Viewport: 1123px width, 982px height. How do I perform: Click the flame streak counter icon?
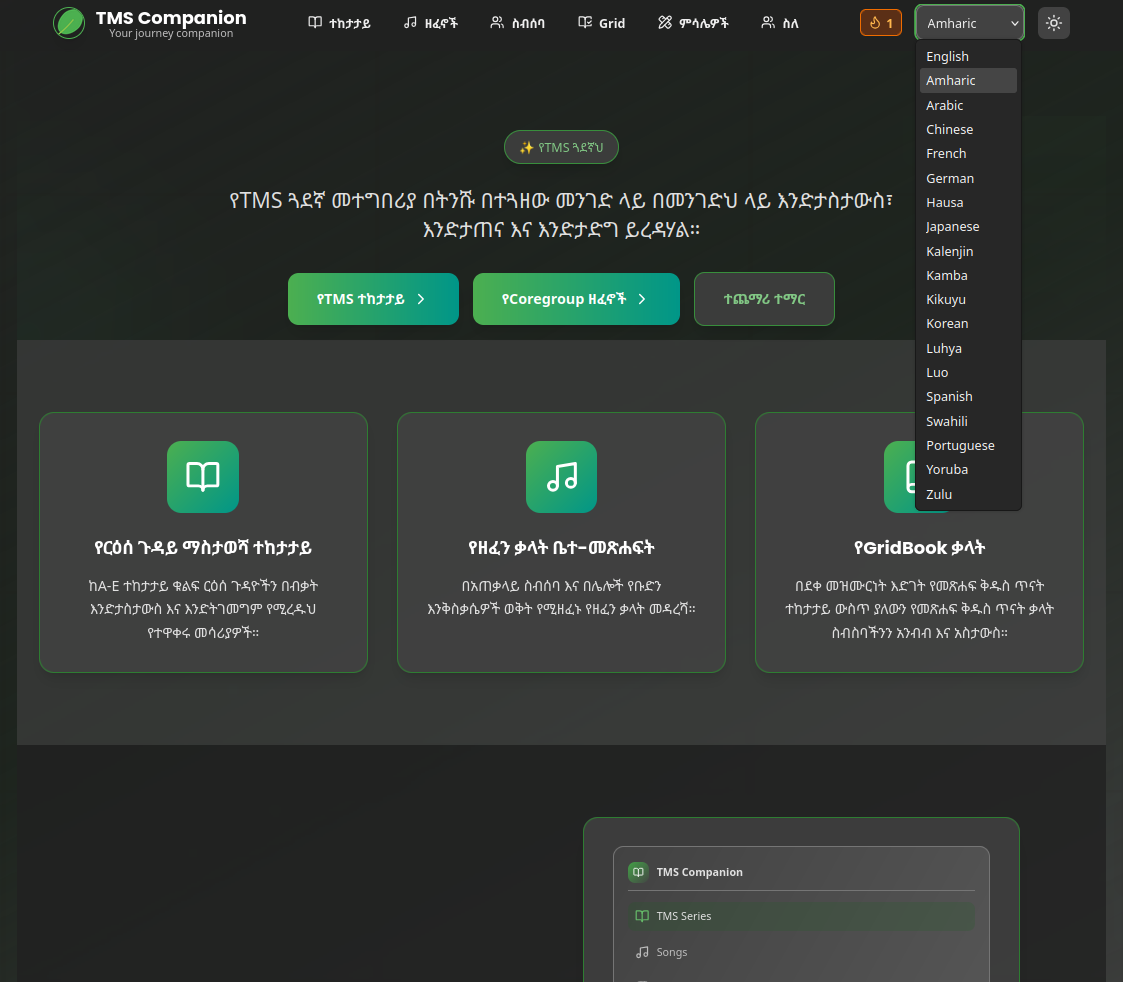point(874,23)
